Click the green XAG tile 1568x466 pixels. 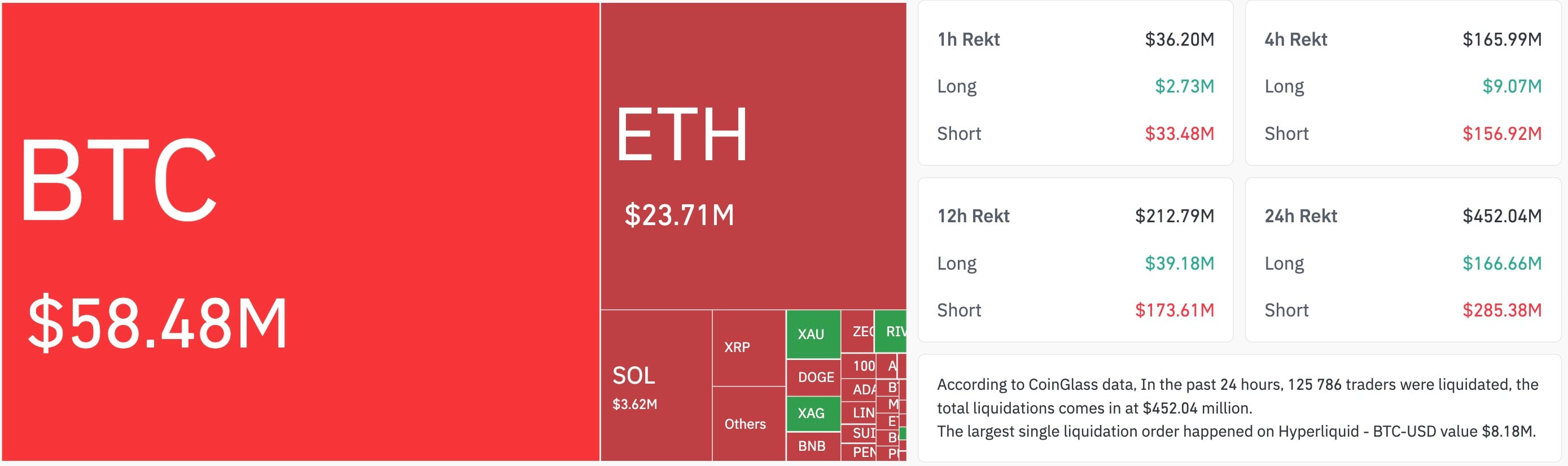click(x=813, y=413)
